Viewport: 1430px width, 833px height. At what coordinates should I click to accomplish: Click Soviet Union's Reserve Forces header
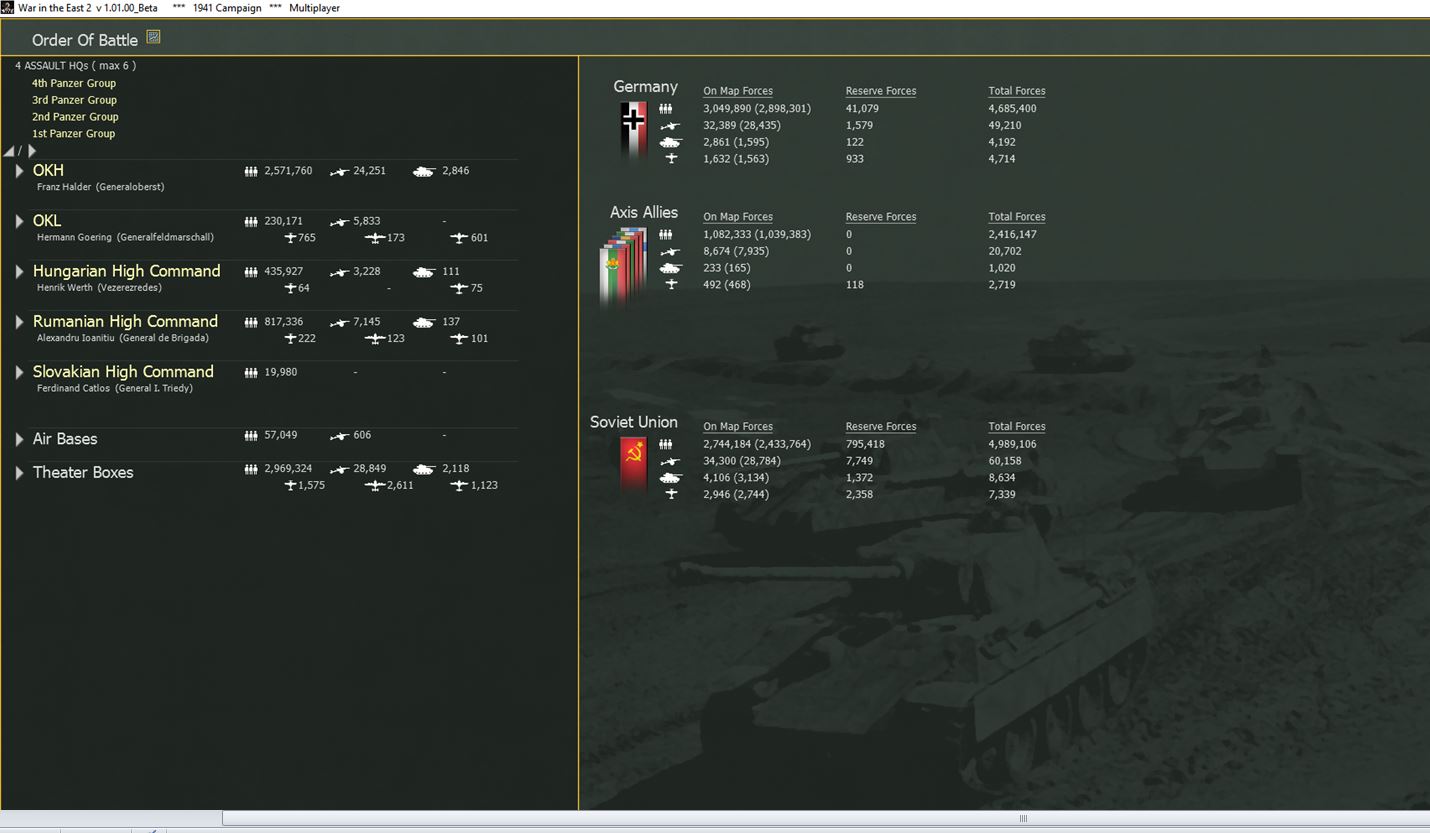881,427
